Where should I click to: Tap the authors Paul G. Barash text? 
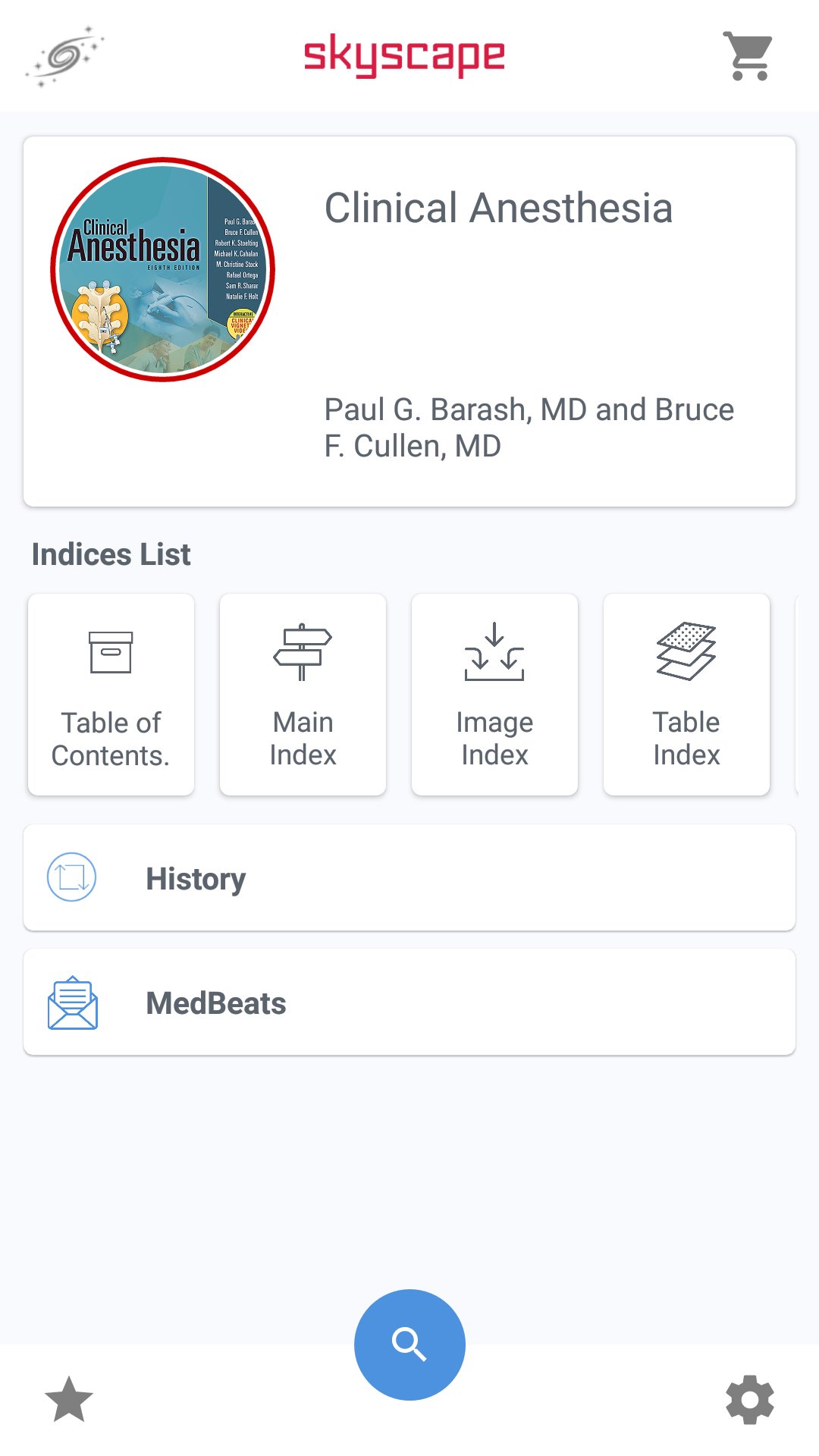[529, 428]
